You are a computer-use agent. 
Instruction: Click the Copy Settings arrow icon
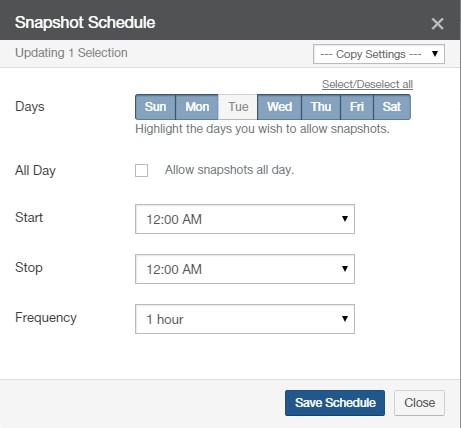tap(435, 54)
